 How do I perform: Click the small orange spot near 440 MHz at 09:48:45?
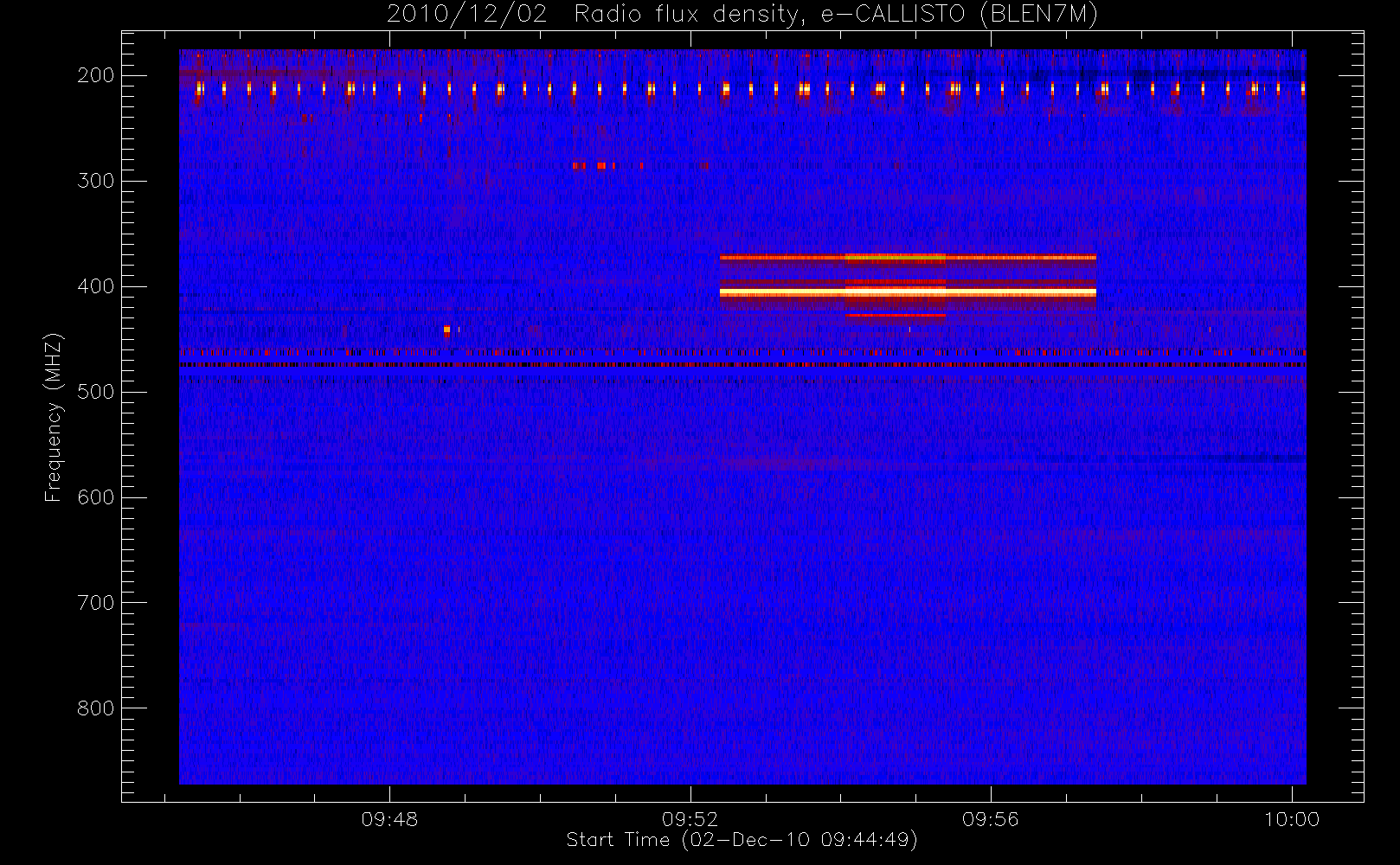pyautogui.click(x=446, y=330)
